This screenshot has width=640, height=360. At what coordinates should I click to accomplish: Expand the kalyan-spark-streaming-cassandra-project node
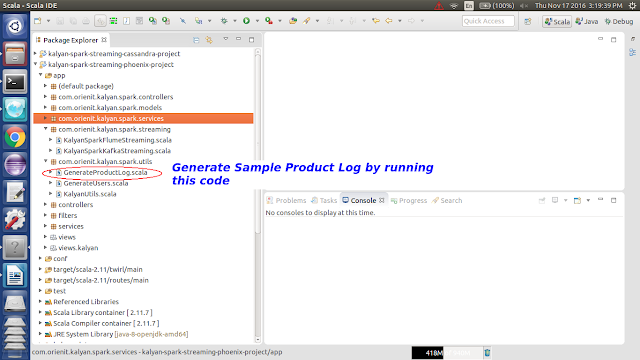click(36, 53)
